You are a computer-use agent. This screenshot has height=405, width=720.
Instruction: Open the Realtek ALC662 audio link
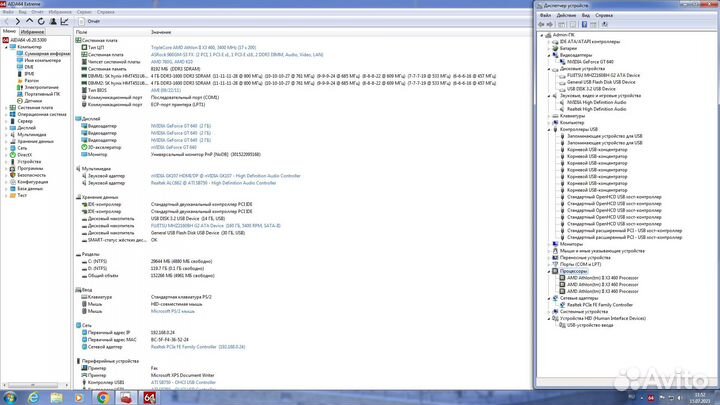pos(214,183)
